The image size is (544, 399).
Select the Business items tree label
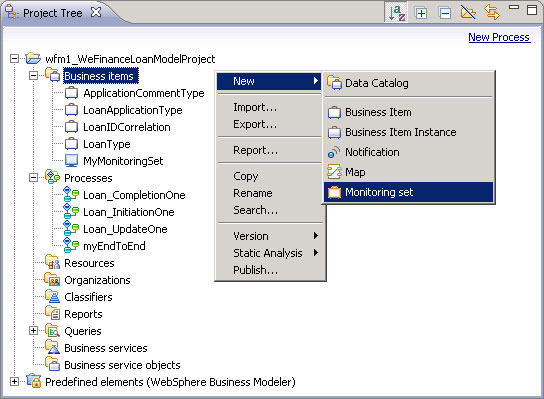click(x=101, y=76)
